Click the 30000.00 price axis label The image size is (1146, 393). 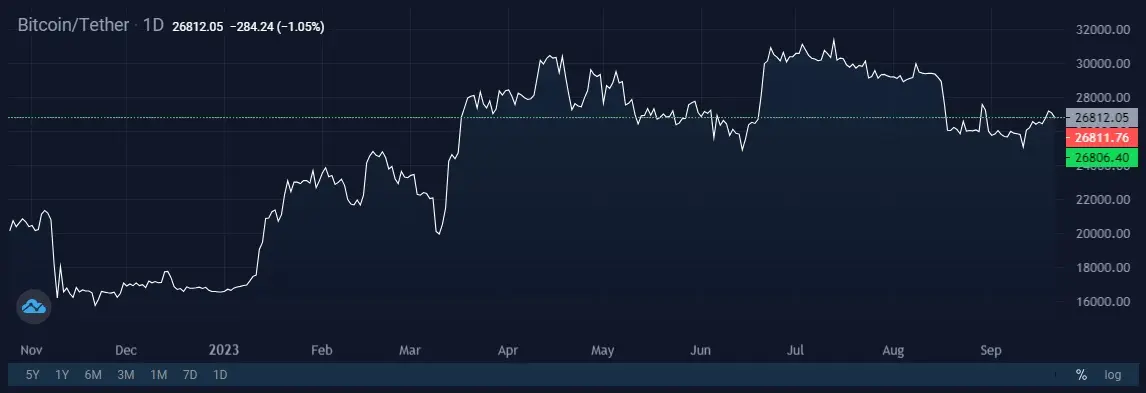pos(1102,64)
